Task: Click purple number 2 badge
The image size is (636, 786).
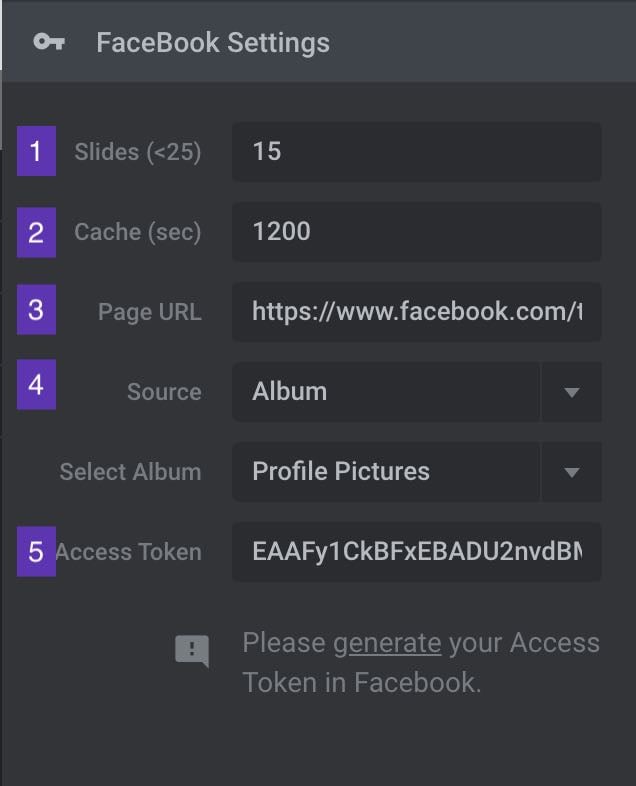Action: [x=37, y=232]
